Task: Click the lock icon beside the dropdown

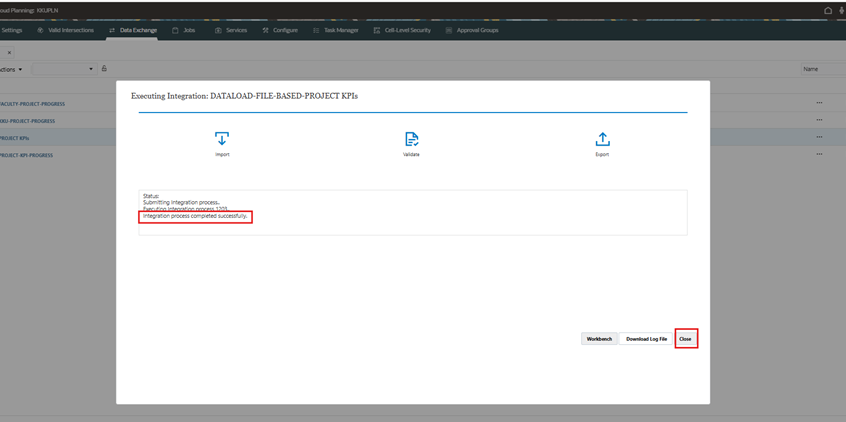Action: 104,69
